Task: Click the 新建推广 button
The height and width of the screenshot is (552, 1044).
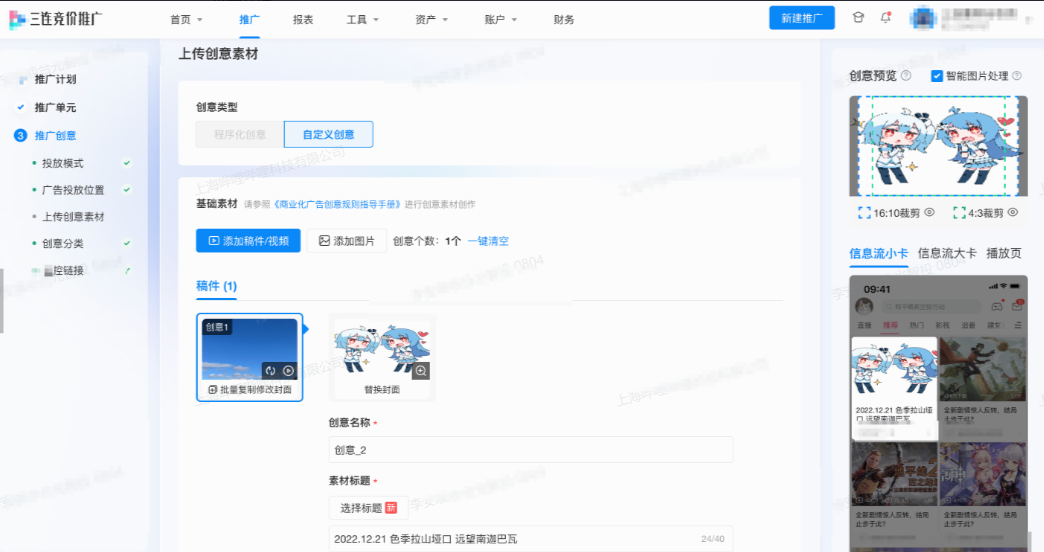Action: click(x=802, y=18)
